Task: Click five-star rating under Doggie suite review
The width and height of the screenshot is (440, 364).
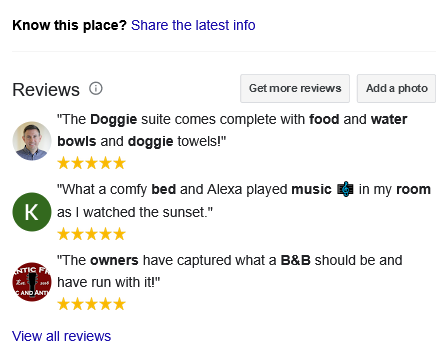Action: click(91, 163)
